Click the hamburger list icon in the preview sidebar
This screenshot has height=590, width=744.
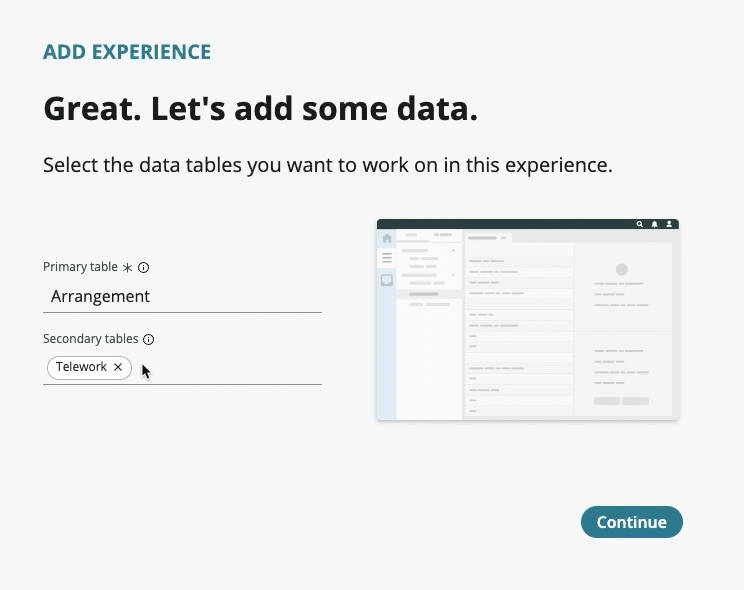387,258
